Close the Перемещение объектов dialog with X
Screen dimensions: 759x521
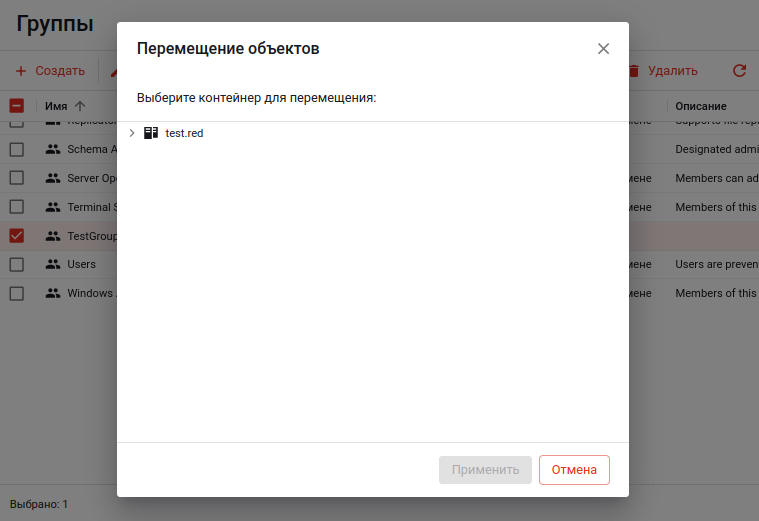pyautogui.click(x=603, y=49)
